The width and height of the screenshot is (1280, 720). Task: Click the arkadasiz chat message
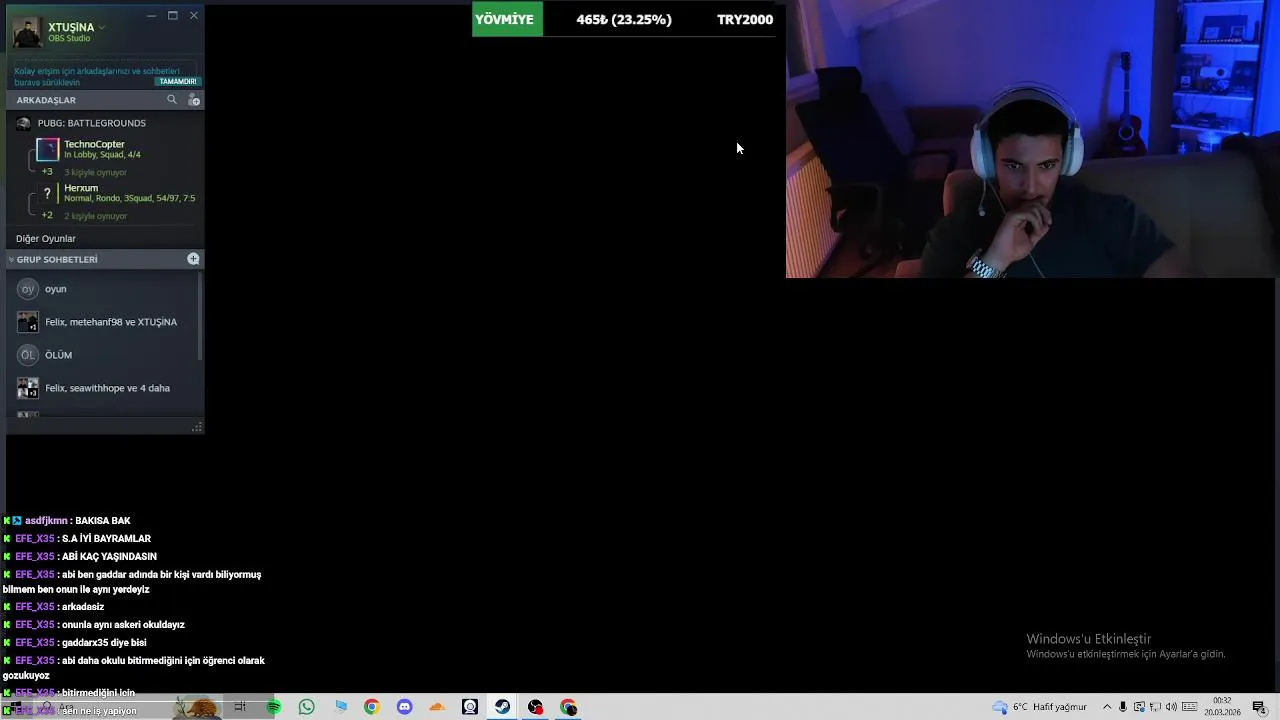click(x=54, y=607)
